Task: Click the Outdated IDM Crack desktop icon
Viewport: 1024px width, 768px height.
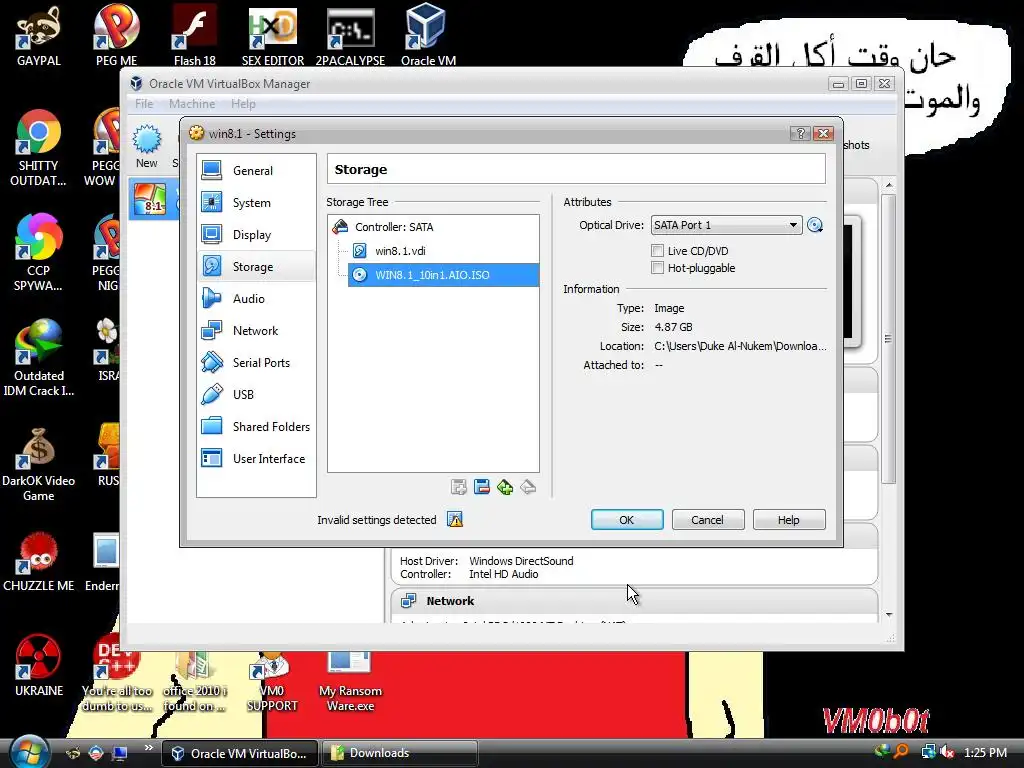Action: (x=39, y=358)
